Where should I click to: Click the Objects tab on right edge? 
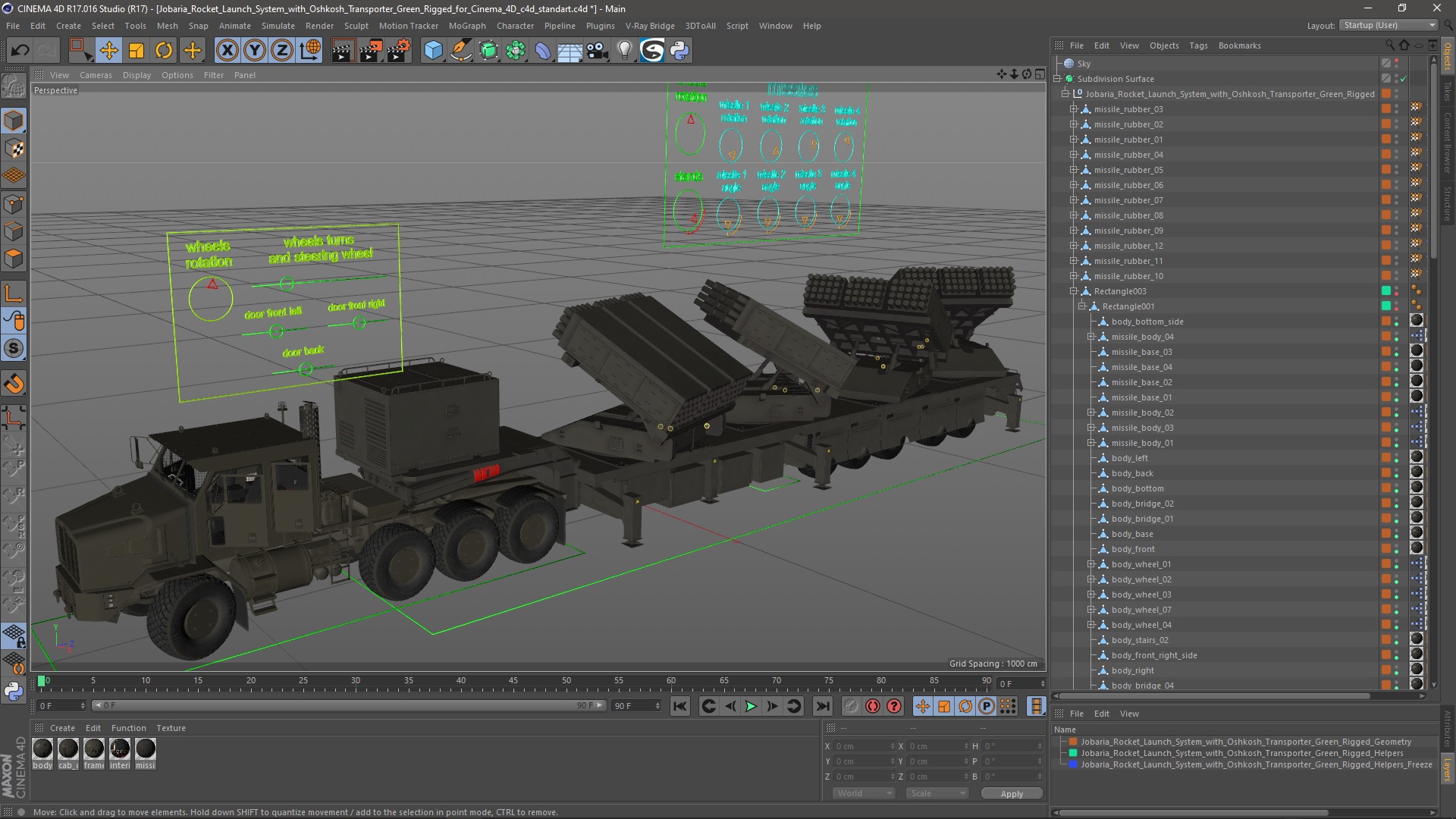(x=1448, y=56)
